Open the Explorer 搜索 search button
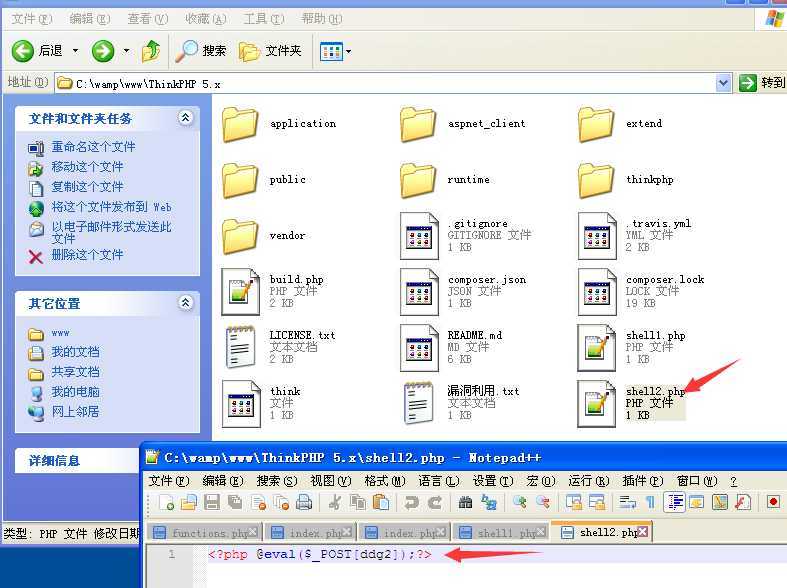The image size is (787, 588). [x=201, y=51]
